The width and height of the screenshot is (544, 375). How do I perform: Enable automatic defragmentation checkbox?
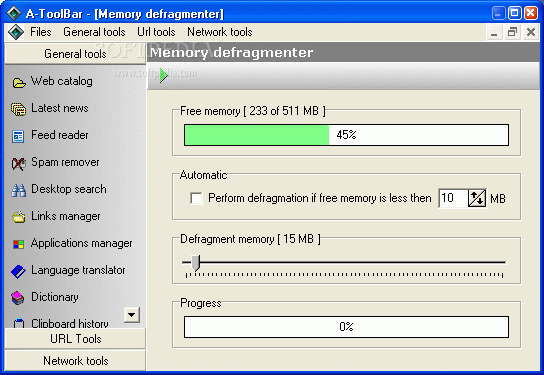pyautogui.click(x=196, y=198)
